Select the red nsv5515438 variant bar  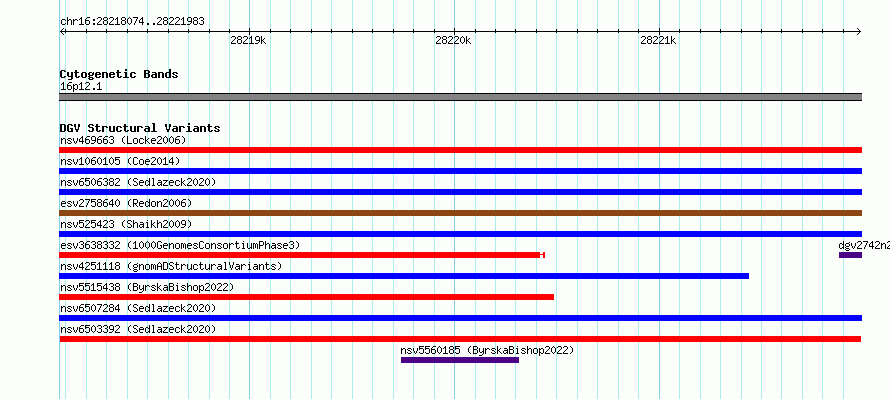307,297
